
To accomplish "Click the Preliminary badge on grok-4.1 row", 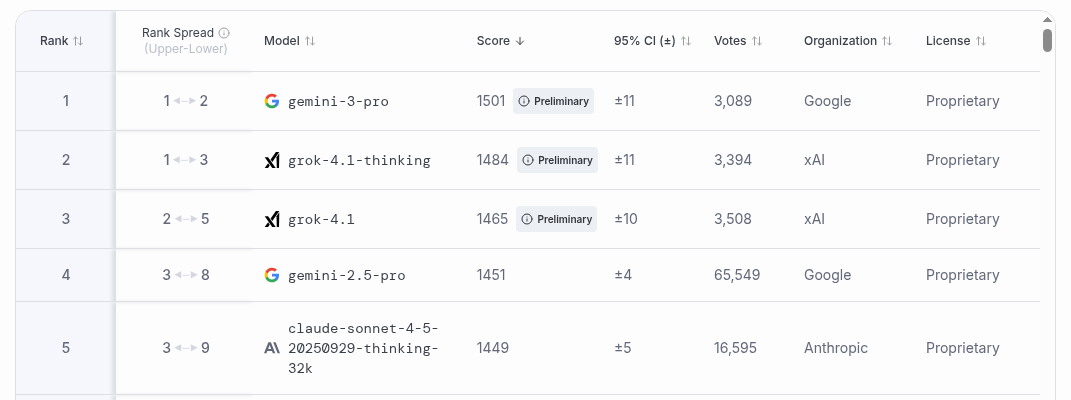I will [556, 219].
